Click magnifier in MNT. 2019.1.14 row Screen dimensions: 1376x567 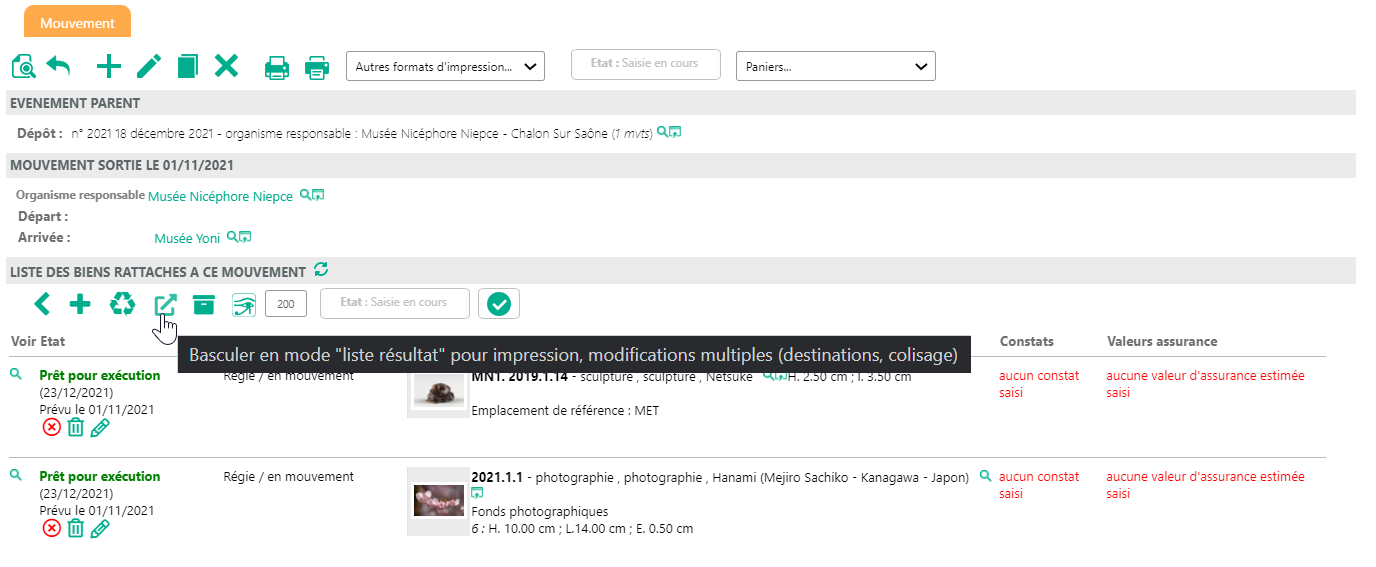click(x=15, y=374)
